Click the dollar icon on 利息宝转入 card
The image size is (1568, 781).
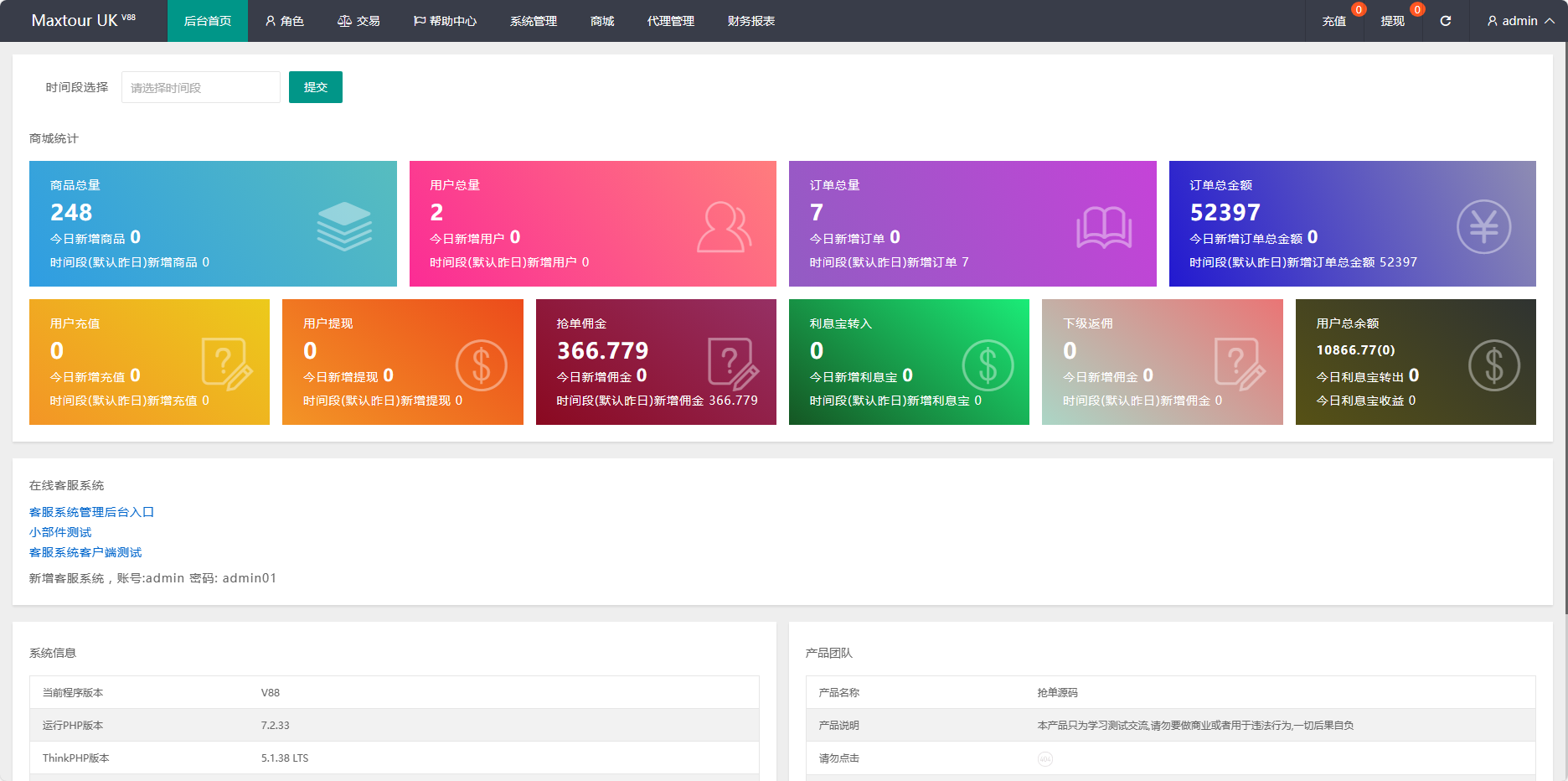tap(988, 365)
